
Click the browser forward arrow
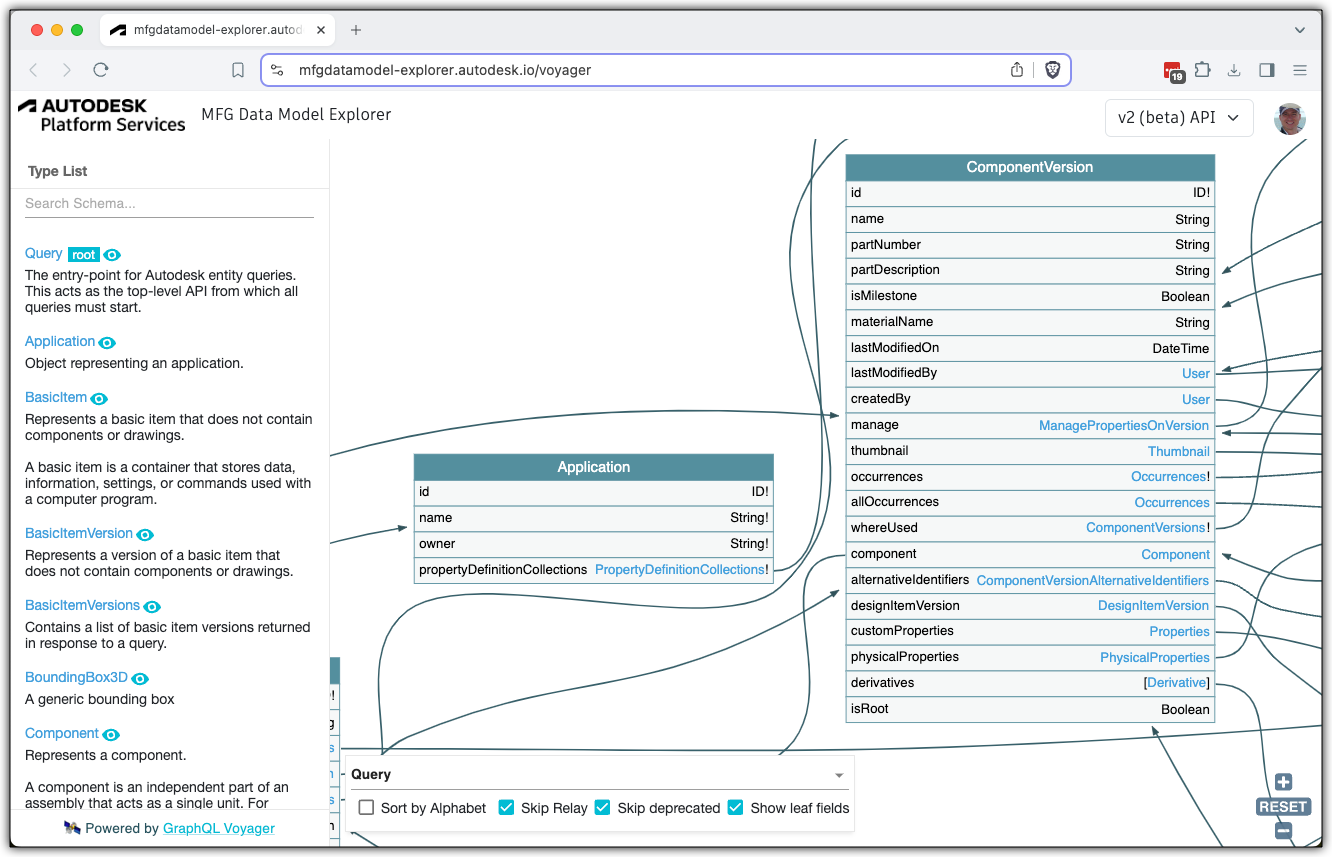(x=67, y=70)
